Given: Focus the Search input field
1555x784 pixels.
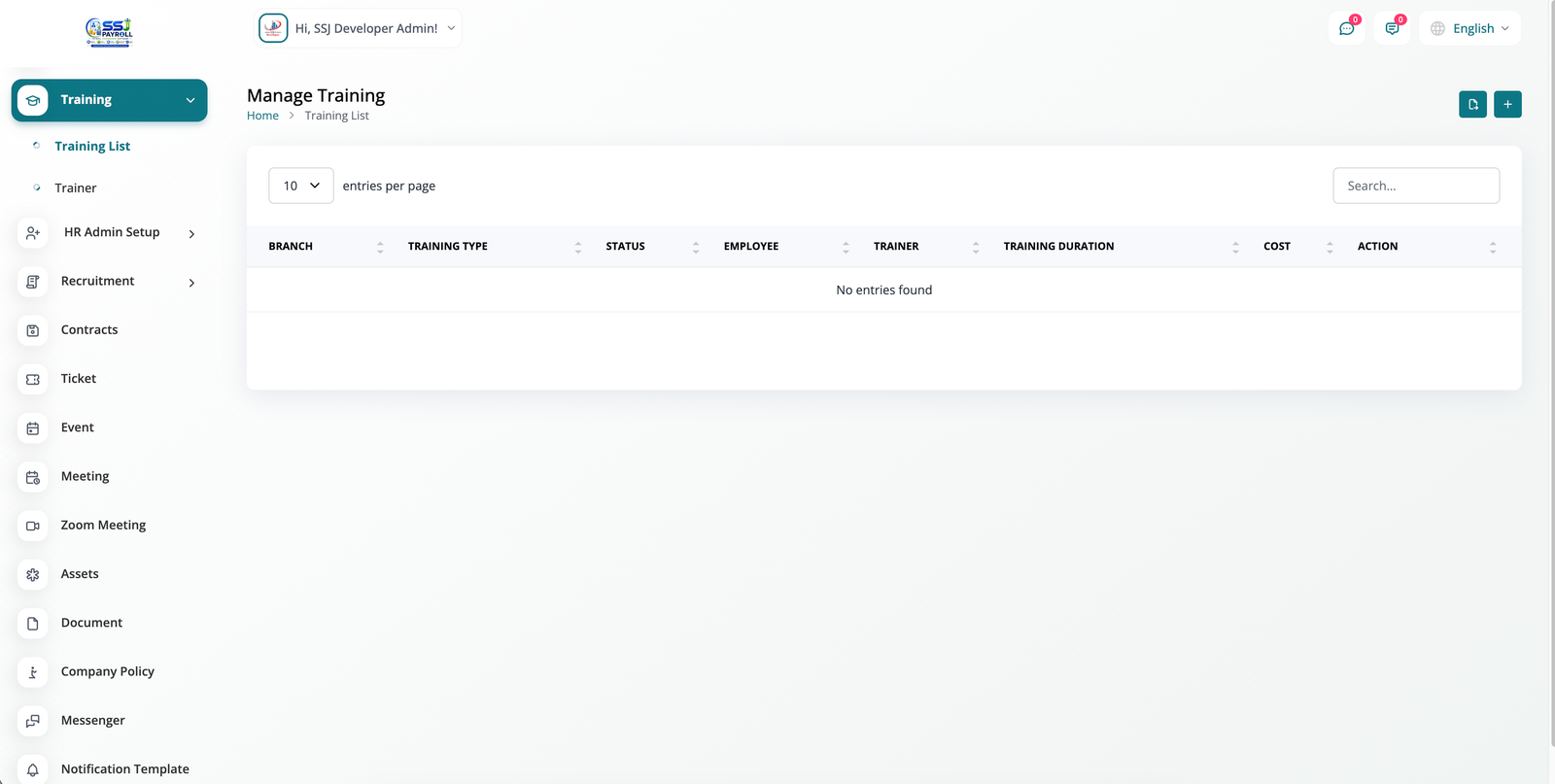Looking at the screenshot, I should 1416,186.
